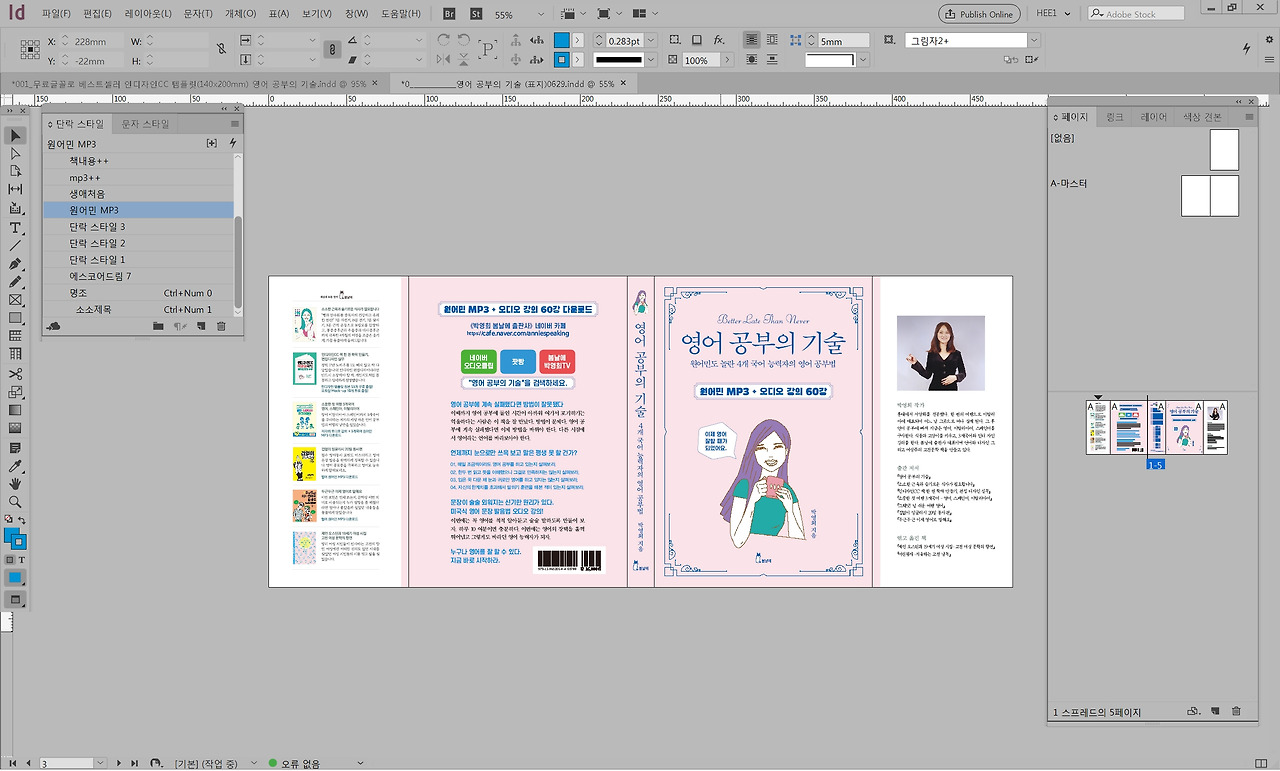Image resolution: width=1280 pixels, height=771 pixels.
Task: Select the Gradient Swatch tool
Action: [x=14, y=411]
